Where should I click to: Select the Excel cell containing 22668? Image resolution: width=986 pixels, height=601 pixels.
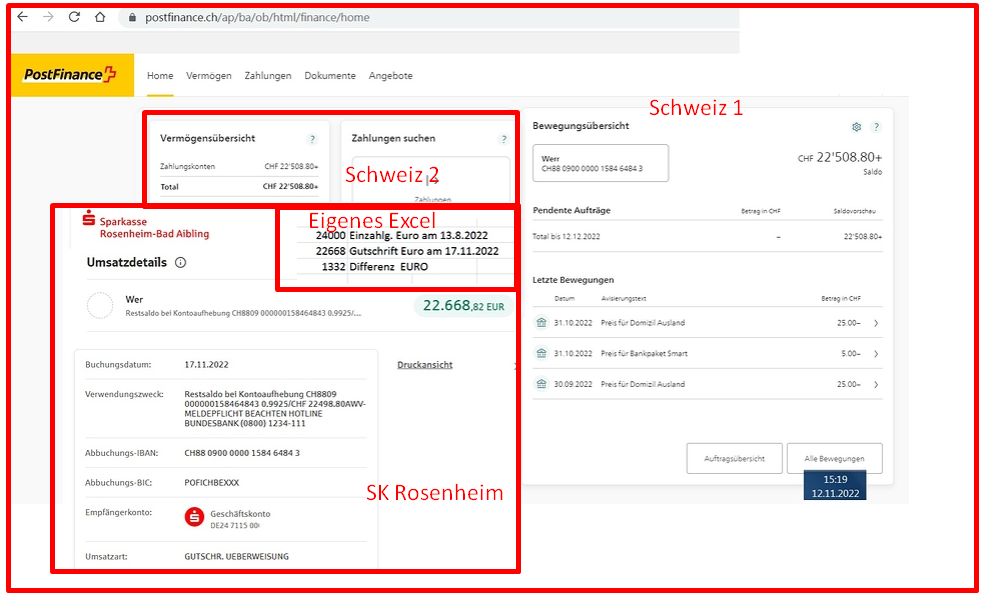330,251
